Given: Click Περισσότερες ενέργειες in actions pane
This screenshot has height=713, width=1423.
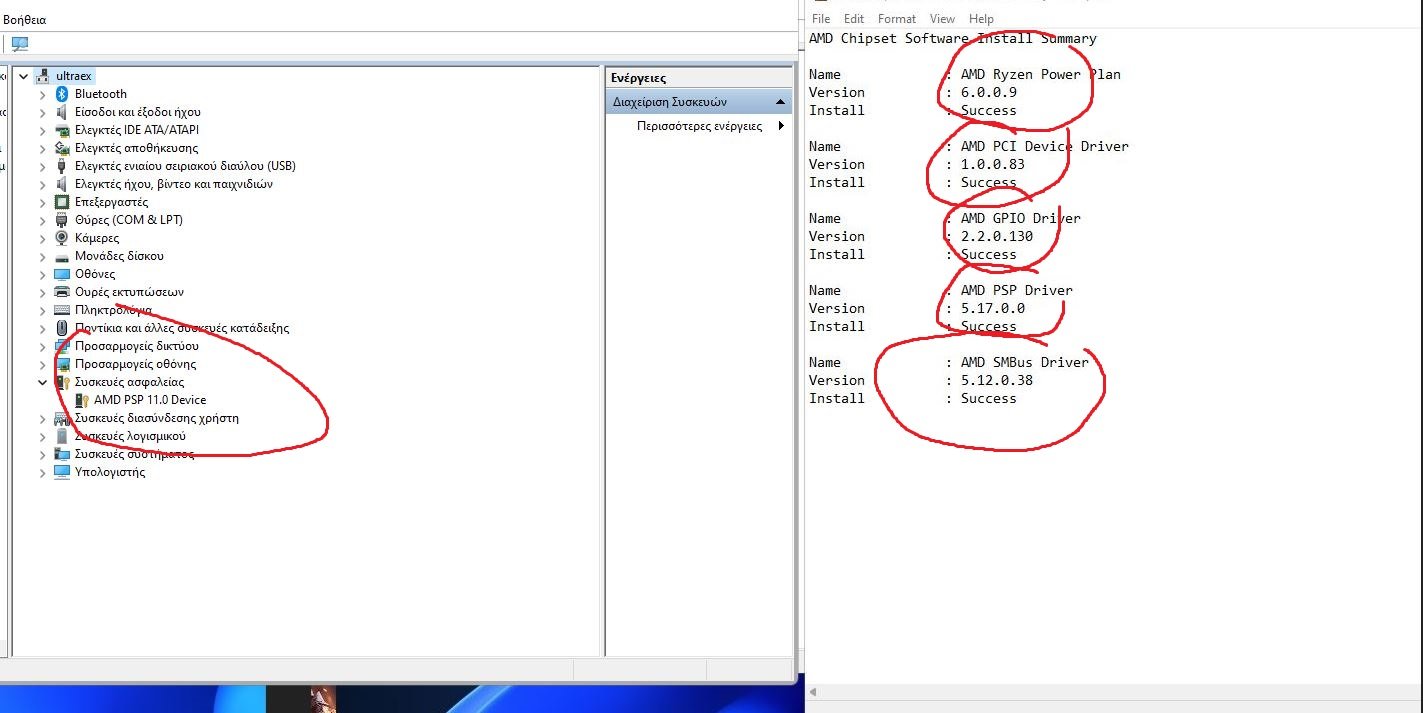Looking at the screenshot, I should pyautogui.click(x=699, y=126).
